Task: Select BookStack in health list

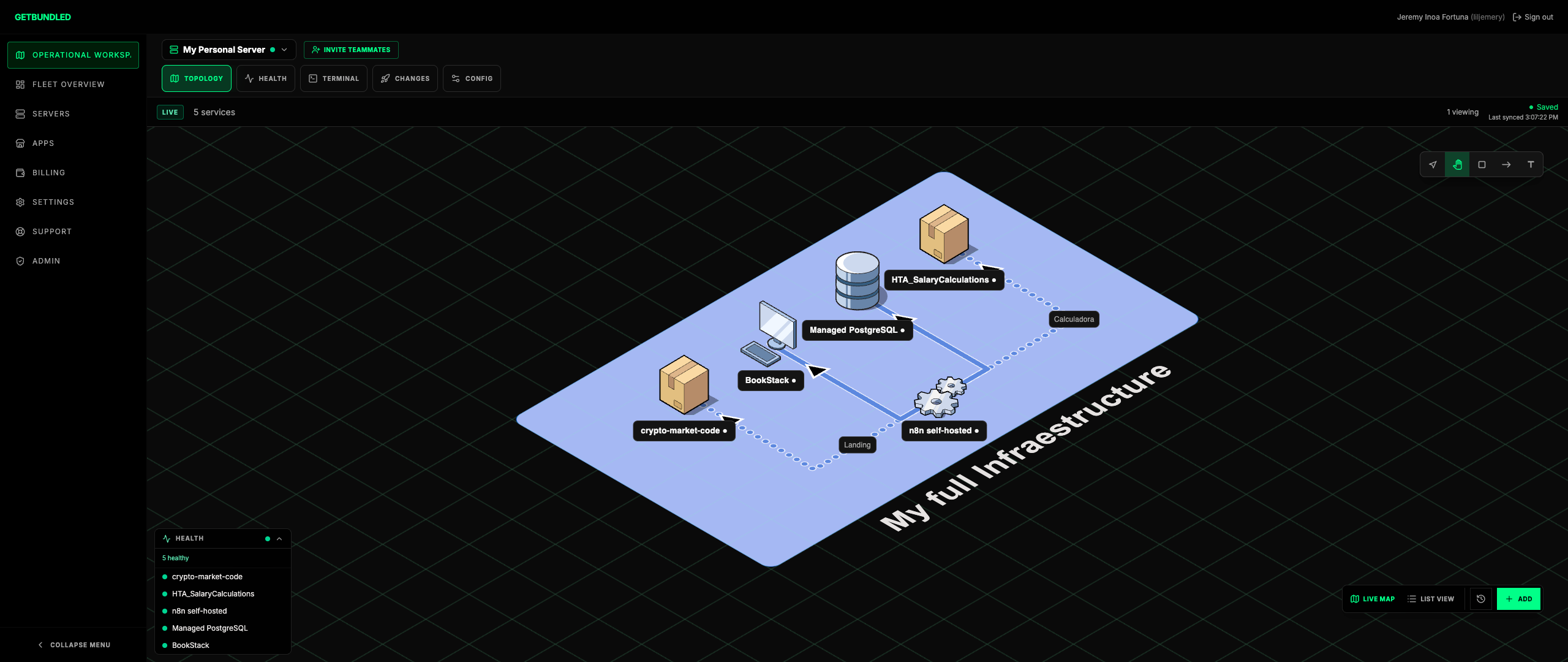Action: [x=223, y=645]
